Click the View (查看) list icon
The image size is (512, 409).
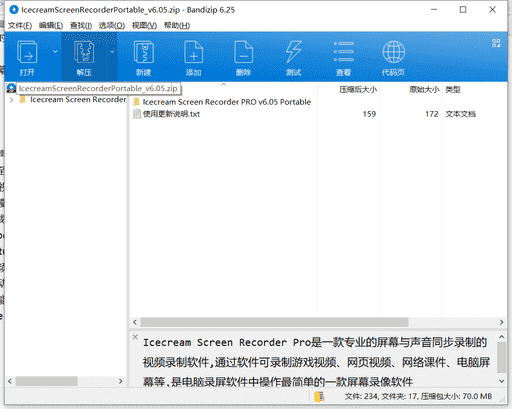(x=344, y=52)
